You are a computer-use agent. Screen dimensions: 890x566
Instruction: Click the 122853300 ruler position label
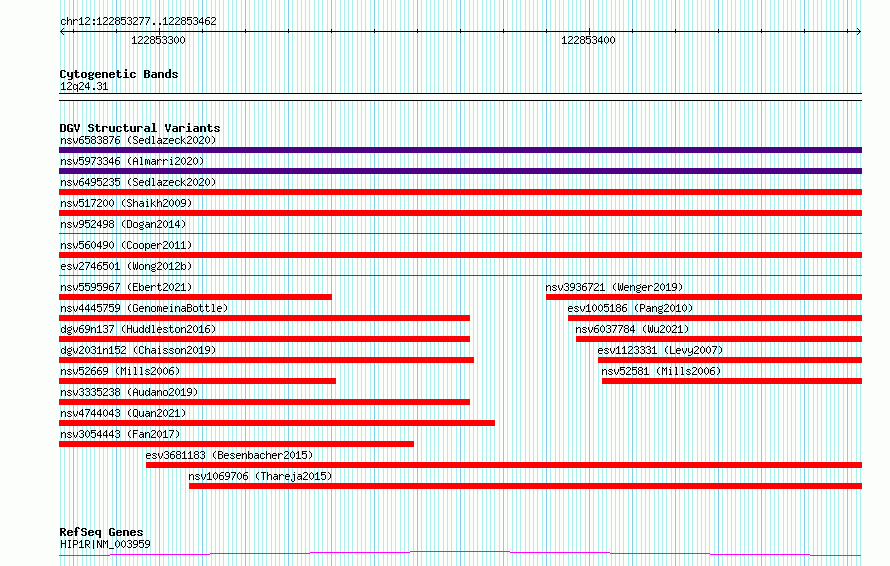pos(158,40)
